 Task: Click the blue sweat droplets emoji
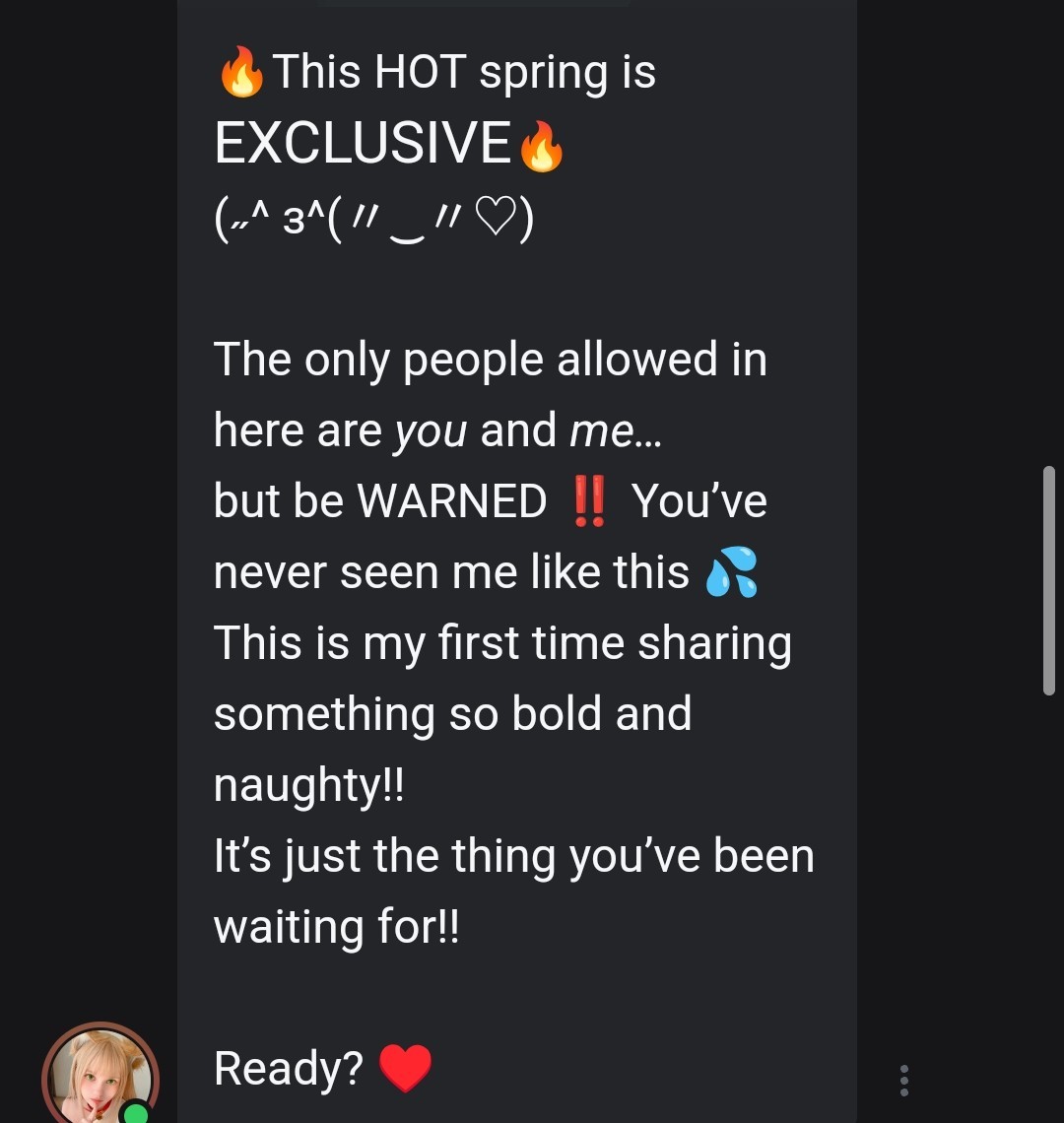pos(731,572)
